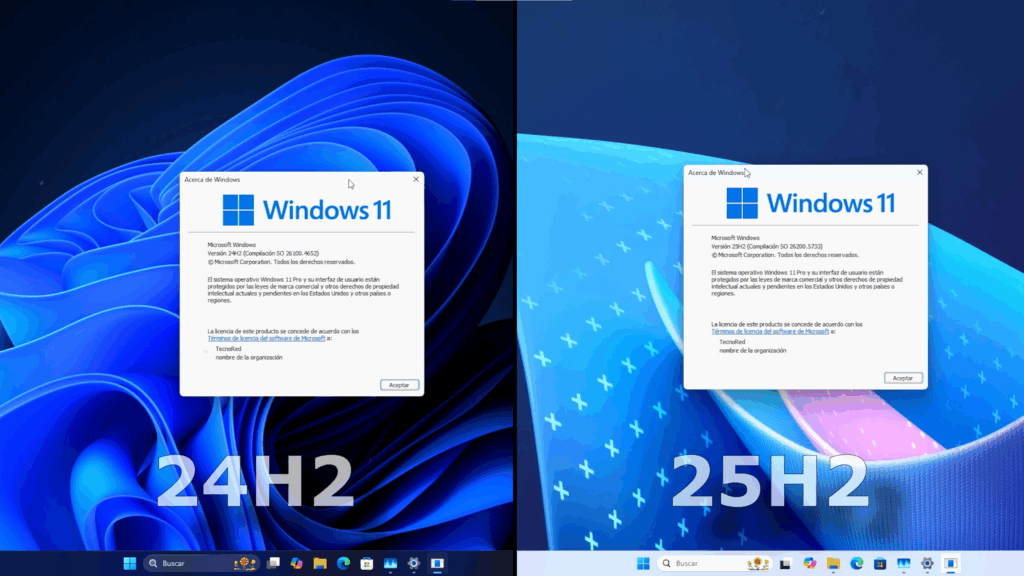
Task: Open Settings gear on the 25H2 taskbar
Action: pyautogui.click(x=927, y=563)
